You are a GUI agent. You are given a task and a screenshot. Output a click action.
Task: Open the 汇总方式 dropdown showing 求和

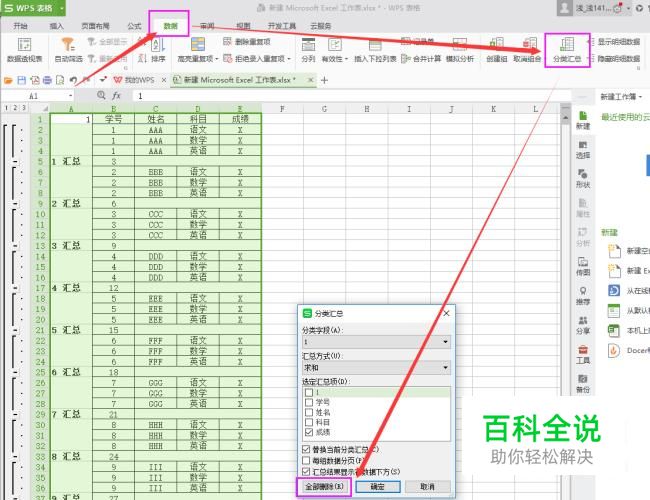[376, 367]
